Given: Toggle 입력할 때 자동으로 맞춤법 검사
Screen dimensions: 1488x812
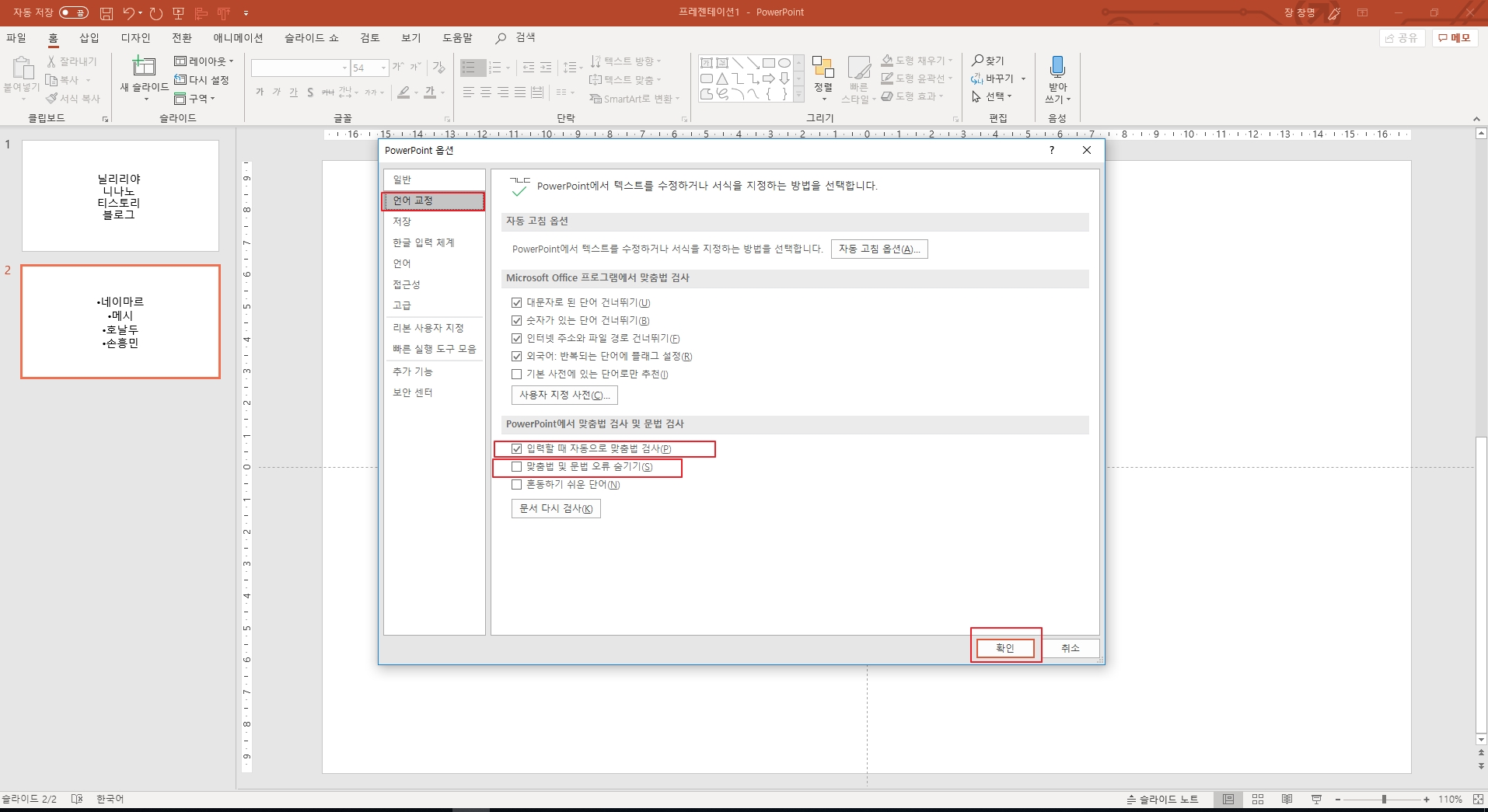Looking at the screenshot, I should [x=516, y=449].
